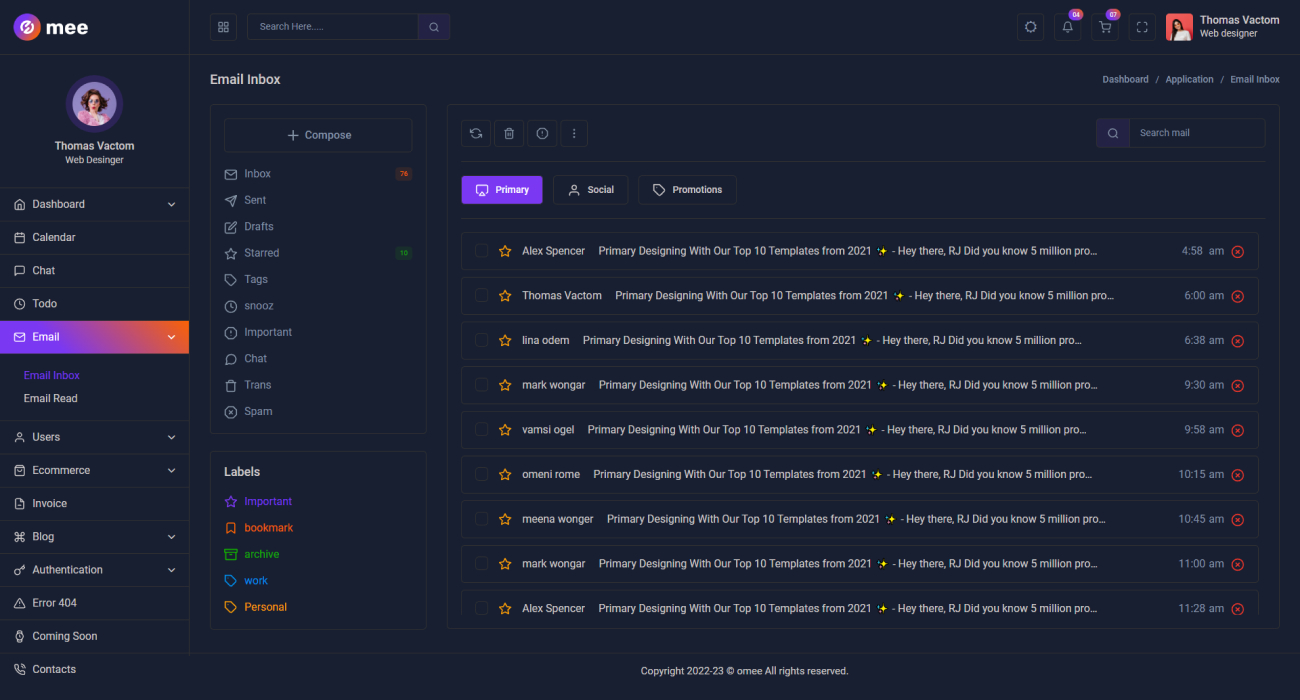1300x700 pixels.
Task: Switch theme with the sun icon
Action: coord(1031,27)
